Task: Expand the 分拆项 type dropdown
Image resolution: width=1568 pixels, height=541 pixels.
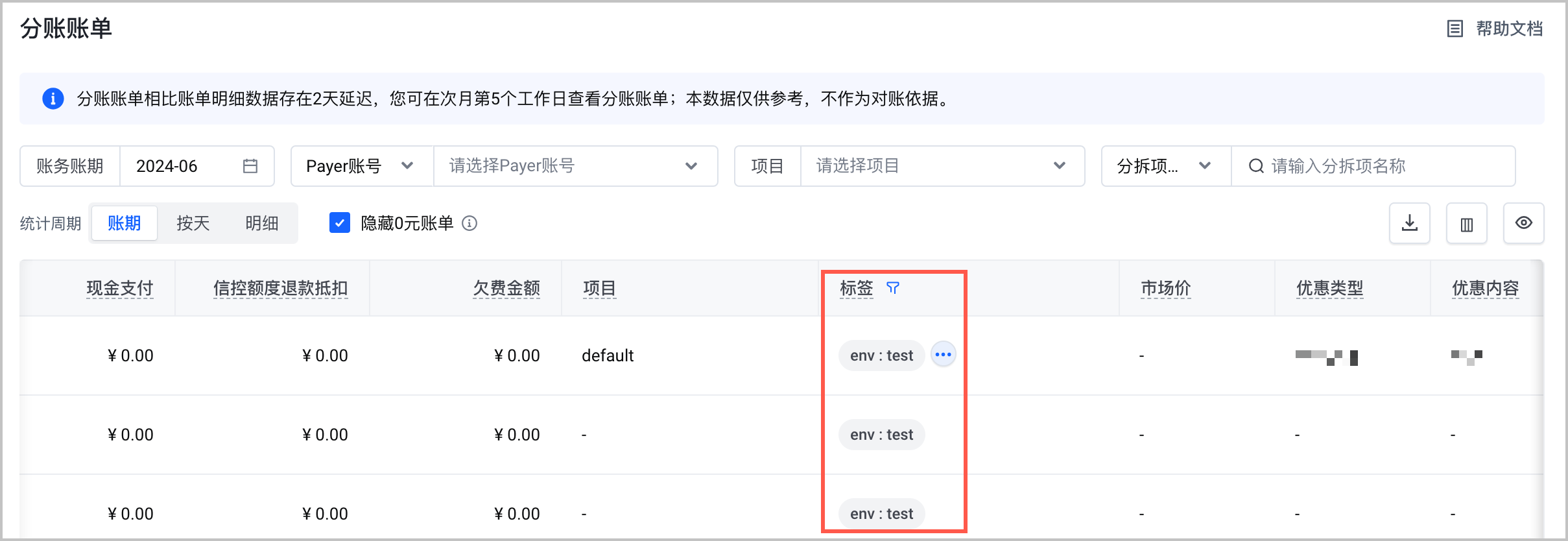Action: pyautogui.click(x=1166, y=166)
